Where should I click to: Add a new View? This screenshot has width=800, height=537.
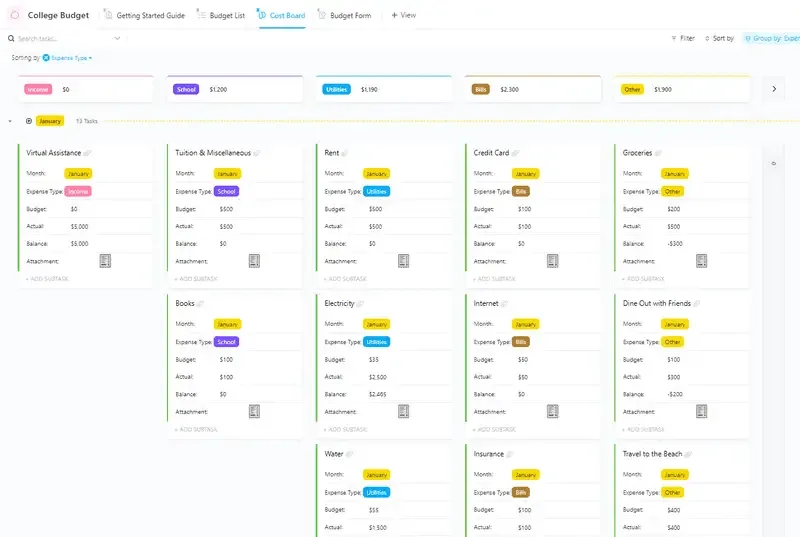tap(404, 15)
